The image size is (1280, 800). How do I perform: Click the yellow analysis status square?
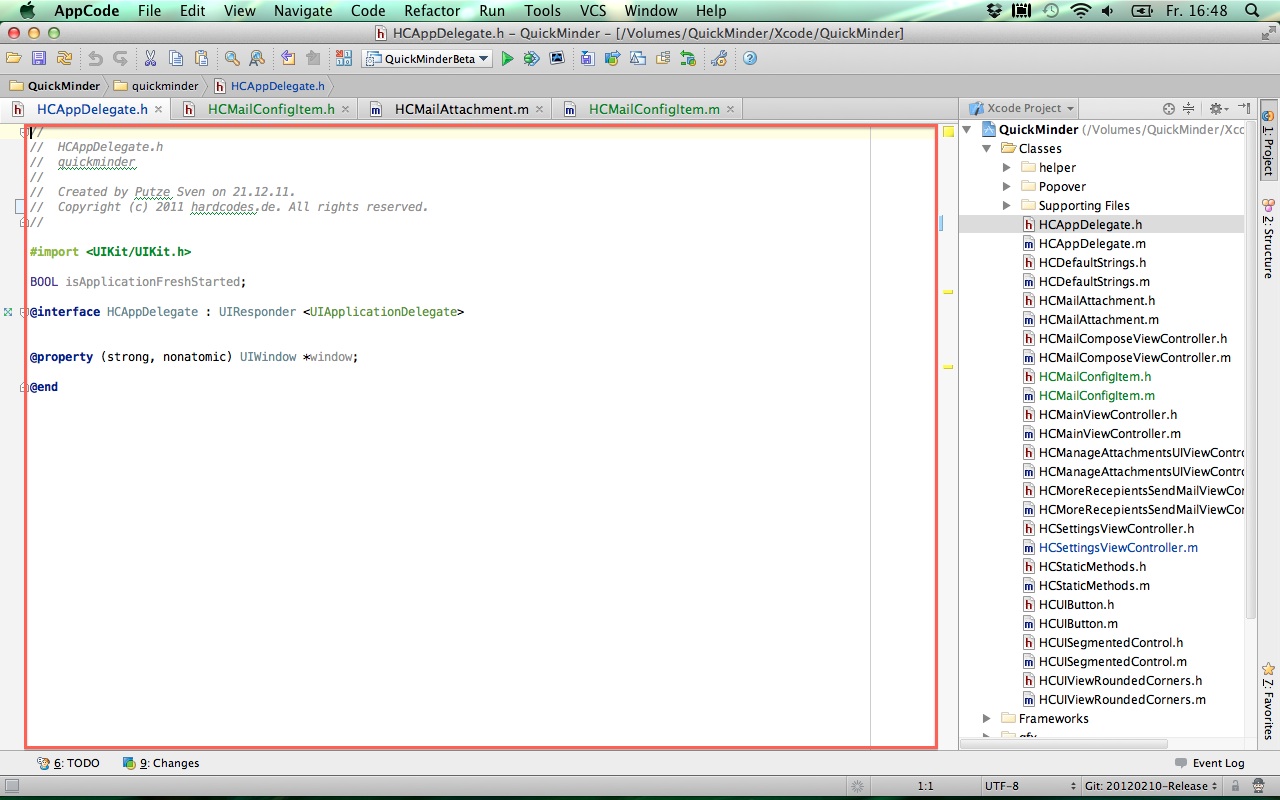point(948,131)
